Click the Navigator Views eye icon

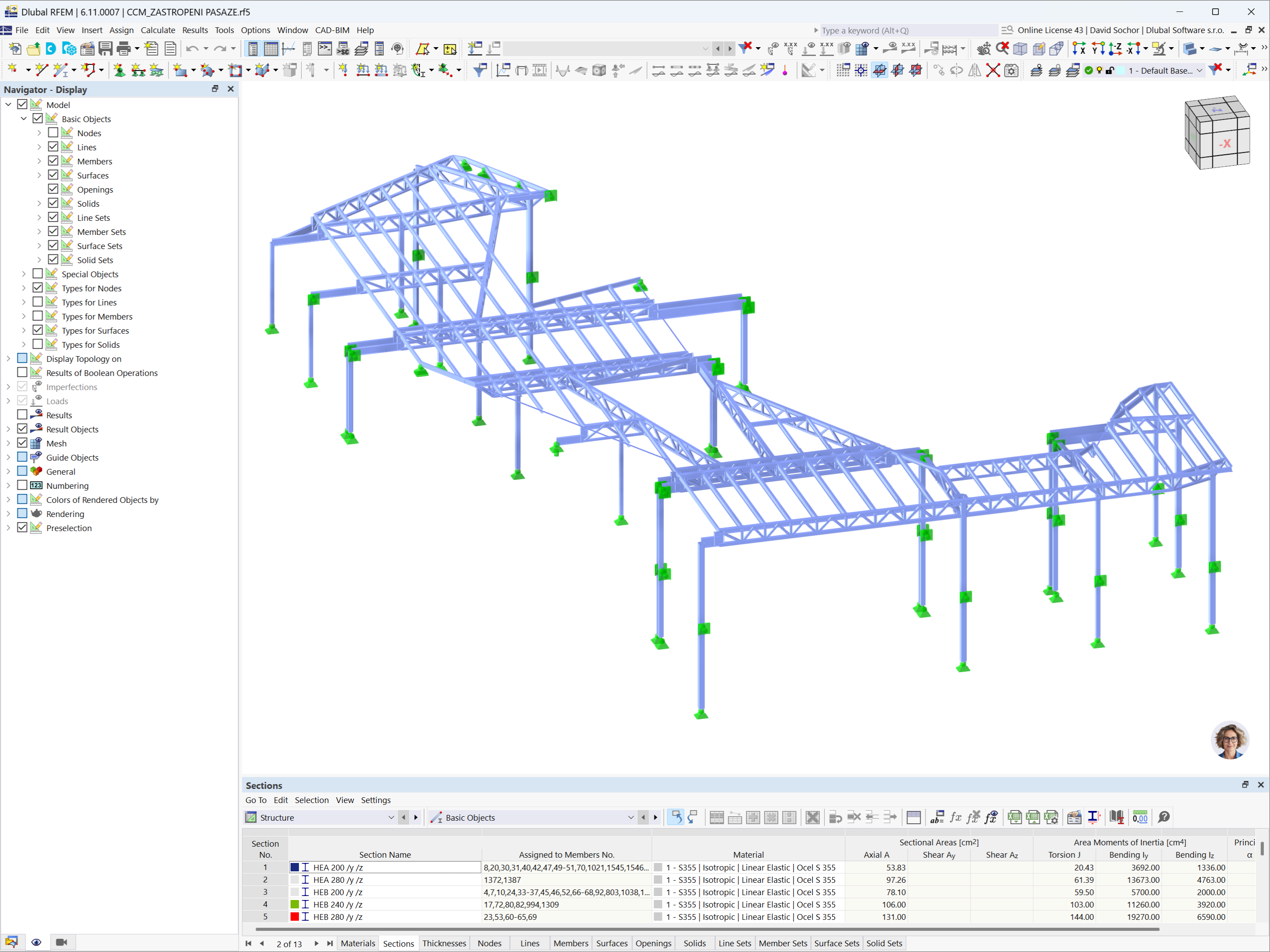[x=36, y=942]
